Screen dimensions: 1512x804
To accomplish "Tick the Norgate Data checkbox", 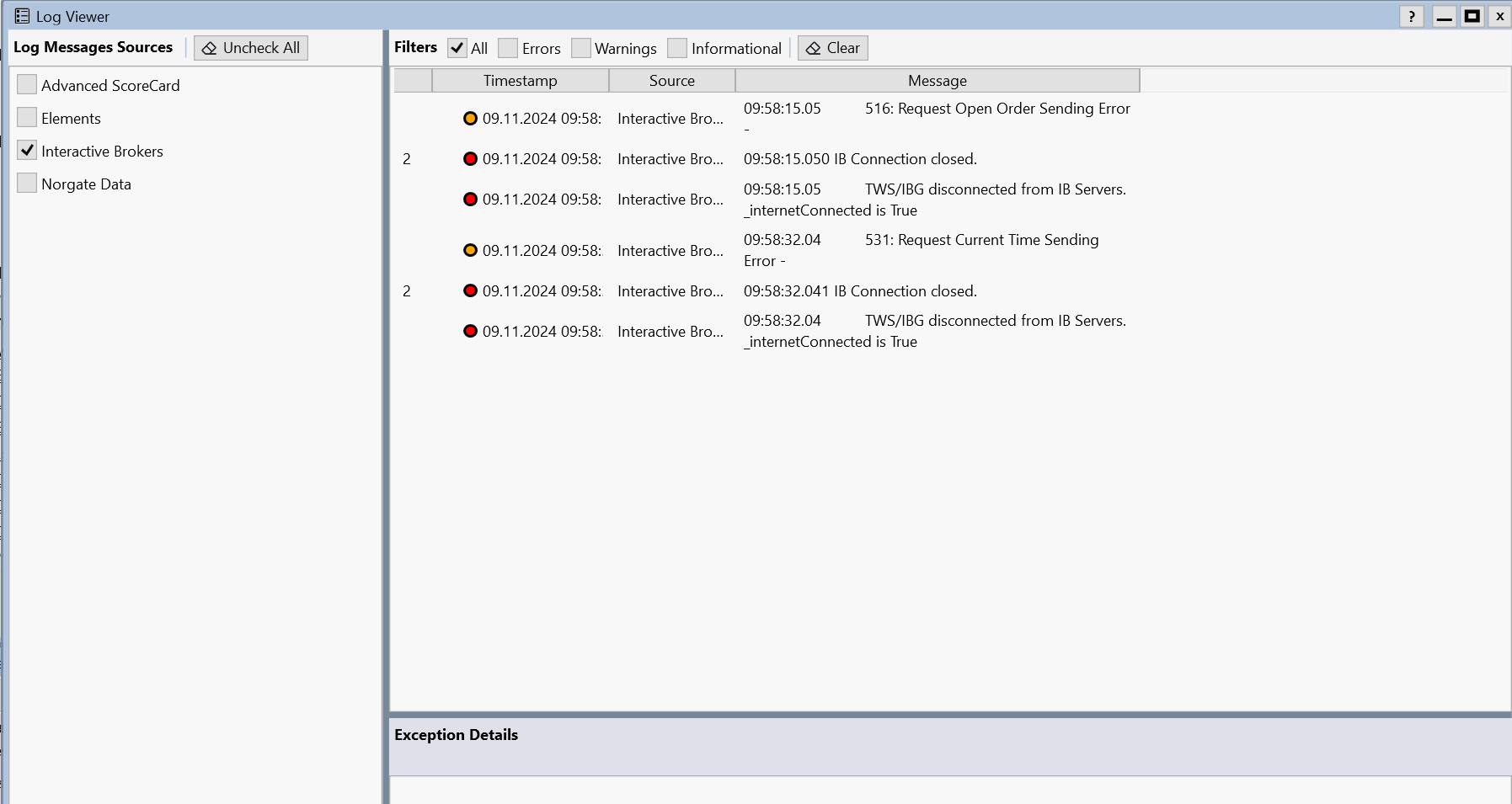I will 27,184.
